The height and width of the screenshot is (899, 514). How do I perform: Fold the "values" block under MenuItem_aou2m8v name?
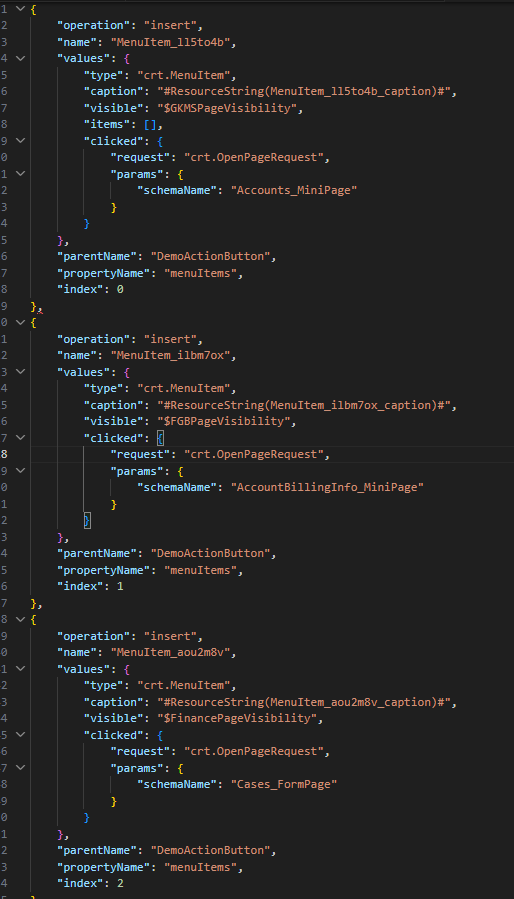21,669
